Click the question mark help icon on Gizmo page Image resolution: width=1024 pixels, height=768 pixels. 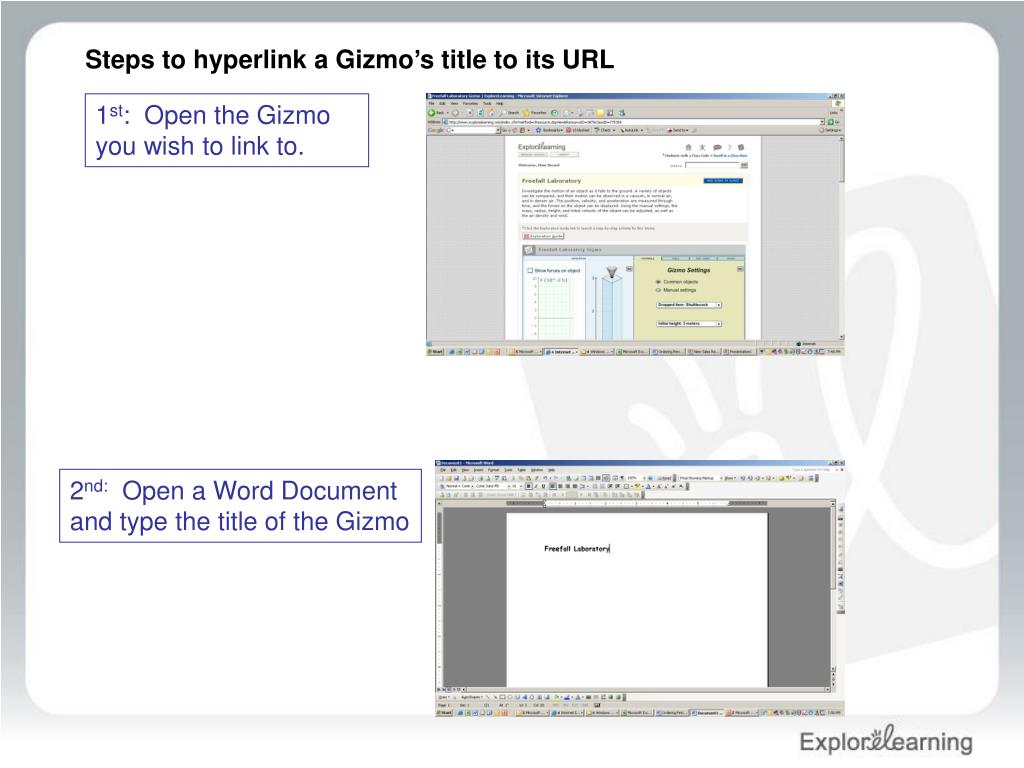coord(729,148)
